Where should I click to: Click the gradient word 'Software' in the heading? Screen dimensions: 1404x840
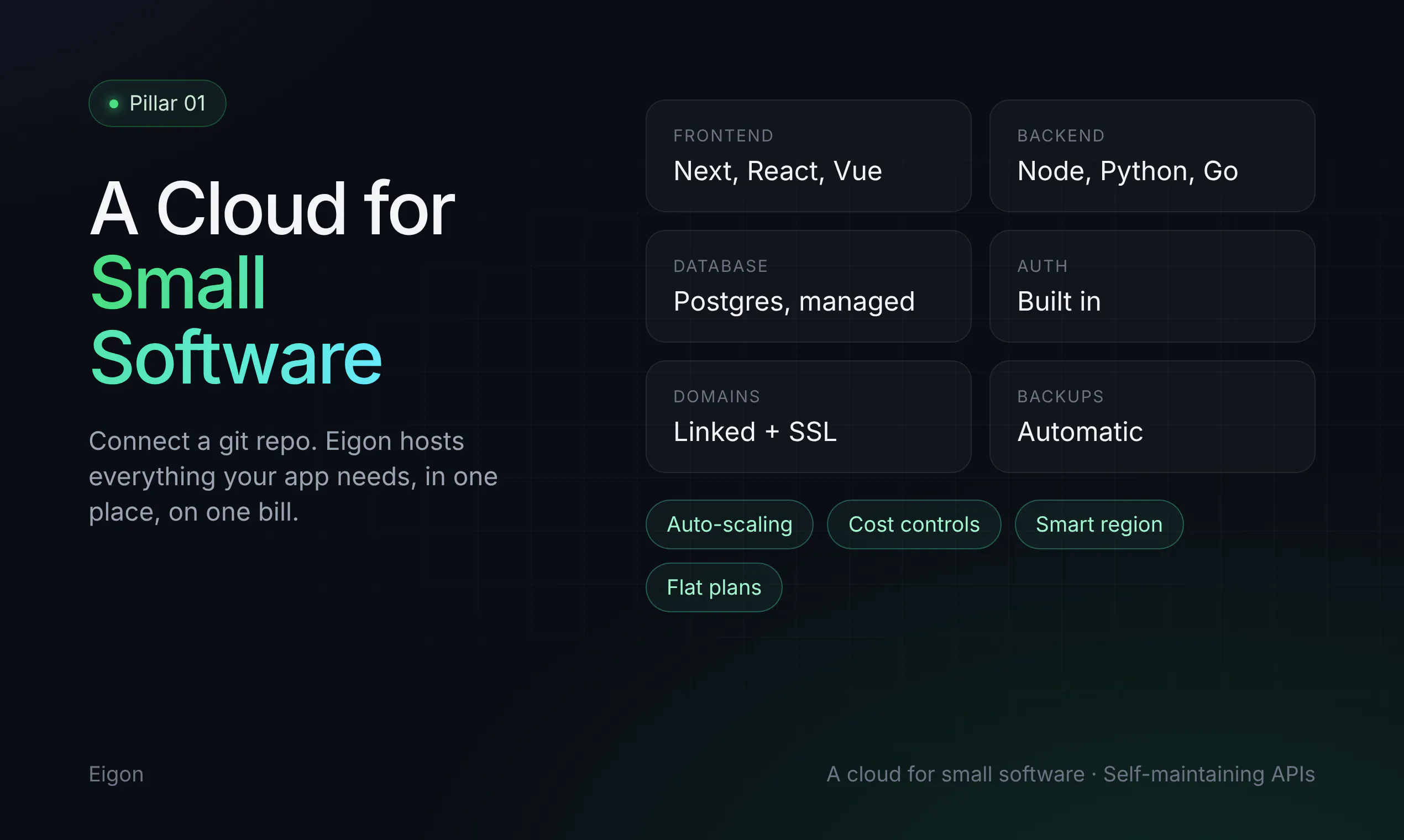(x=236, y=357)
